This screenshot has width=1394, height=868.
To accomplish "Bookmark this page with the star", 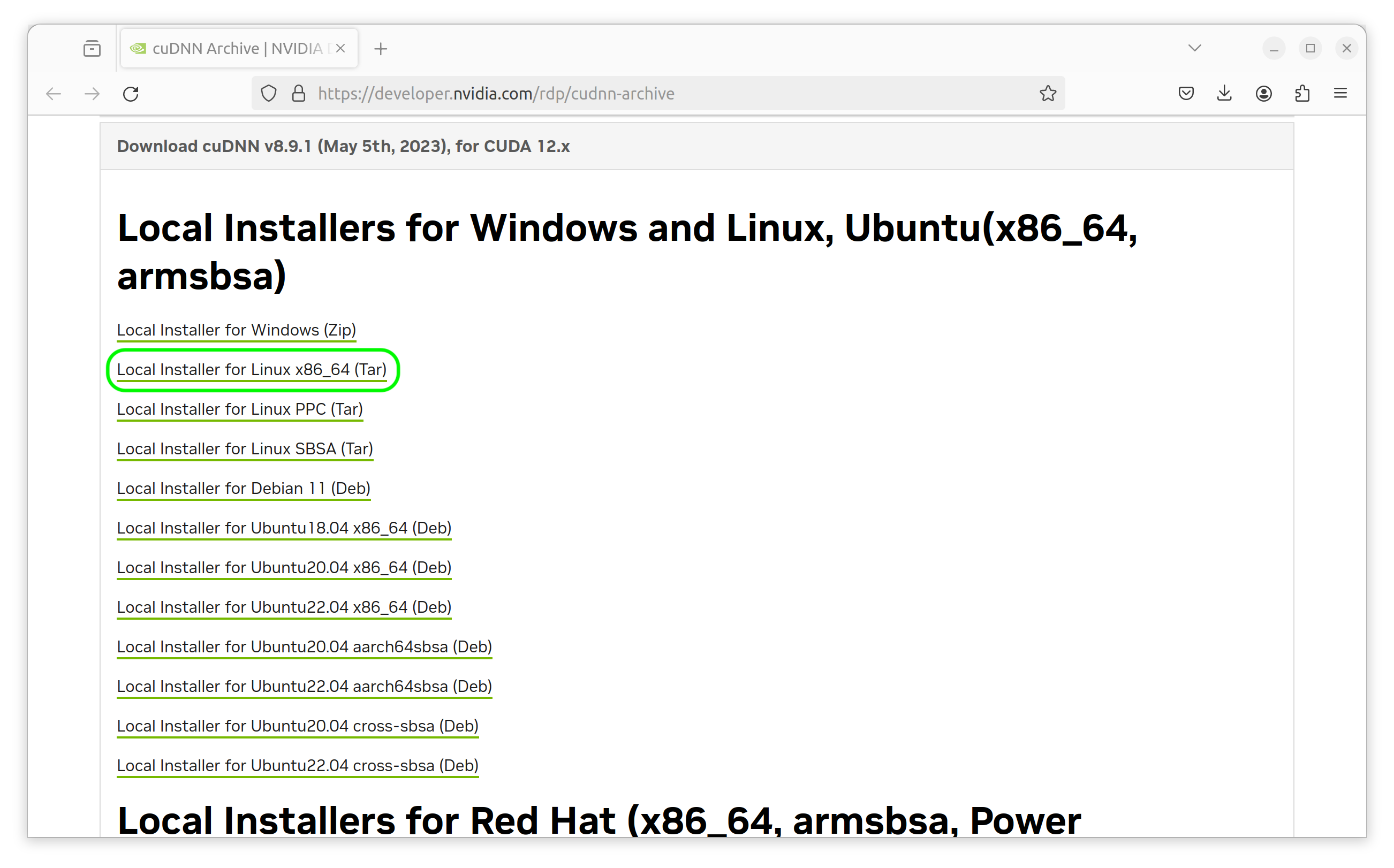I will tap(1048, 94).
